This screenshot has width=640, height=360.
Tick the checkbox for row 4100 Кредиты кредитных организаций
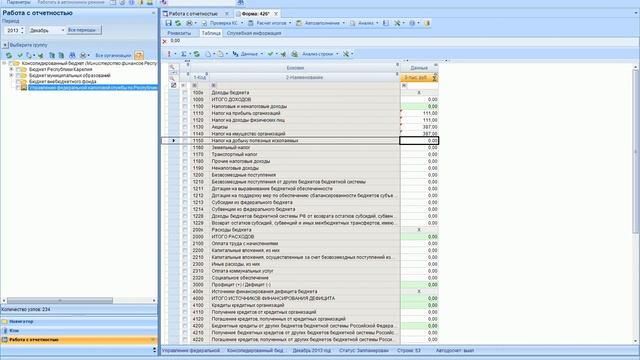pyautogui.click(x=184, y=305)
